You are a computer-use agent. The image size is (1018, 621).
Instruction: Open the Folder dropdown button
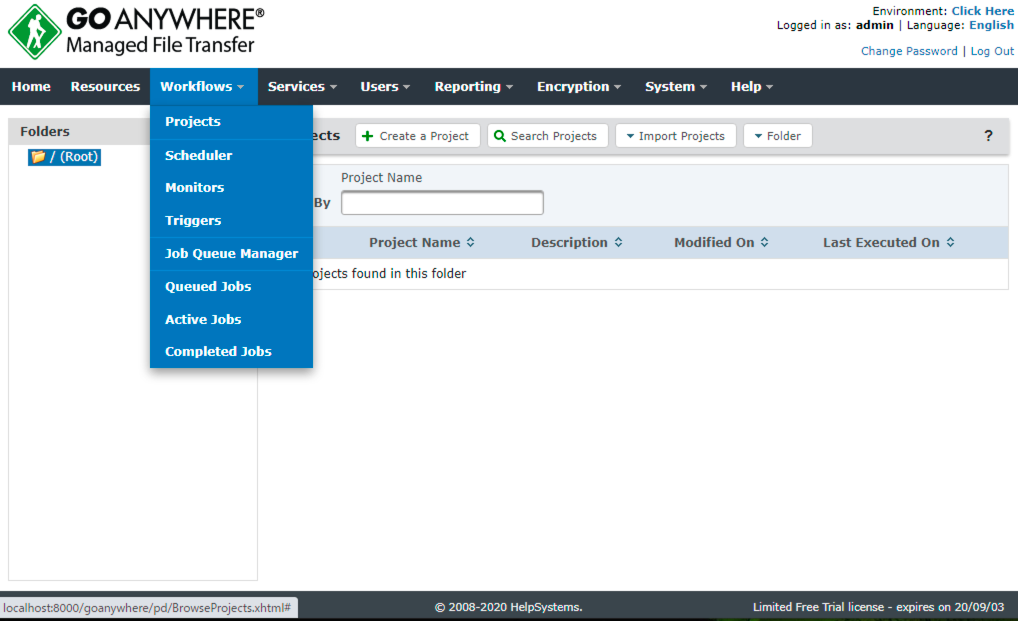pos(778,136)
